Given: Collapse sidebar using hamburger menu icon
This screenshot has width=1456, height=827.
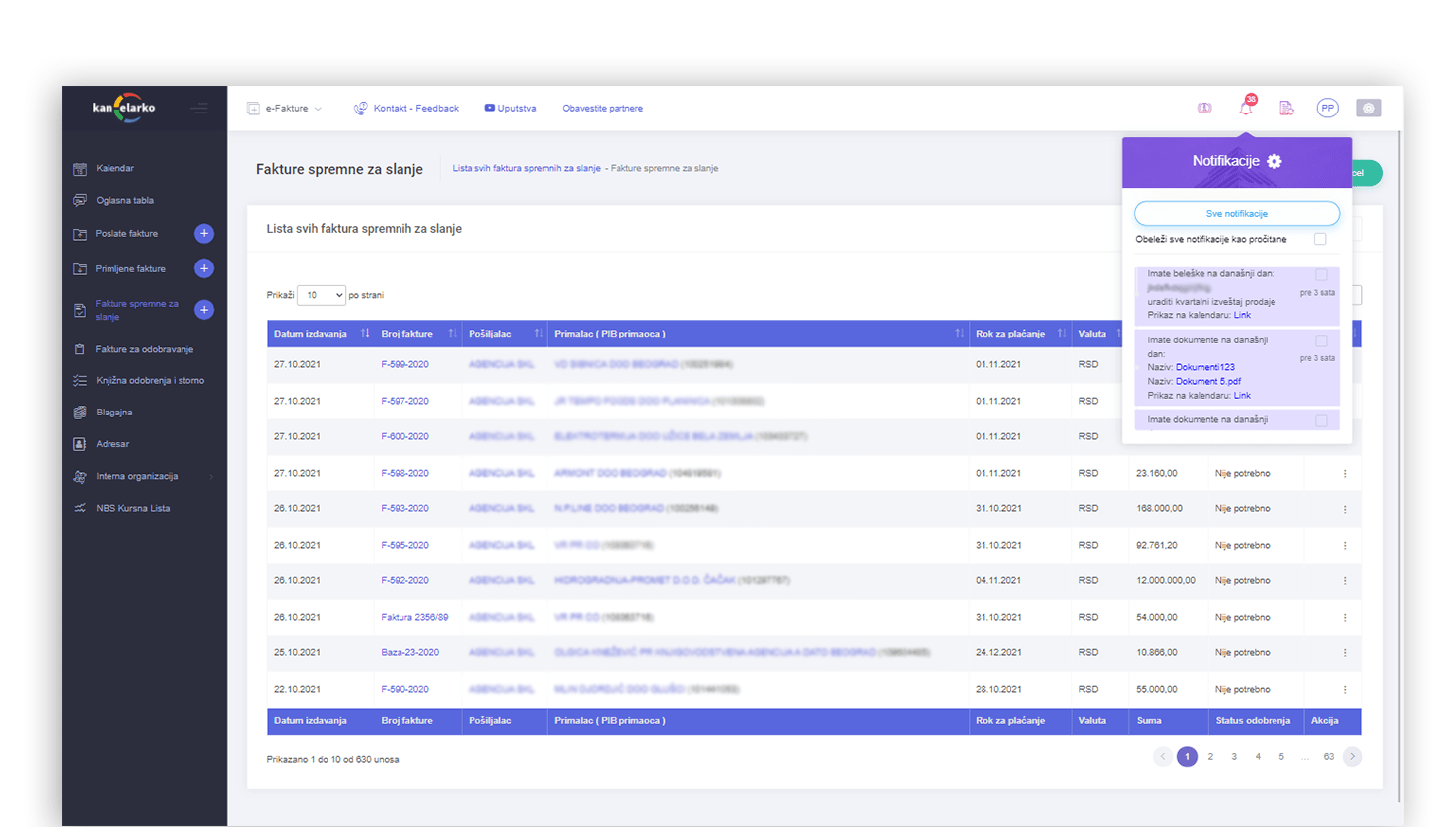Looking at the screenshot, I should (x=200, y=109).
